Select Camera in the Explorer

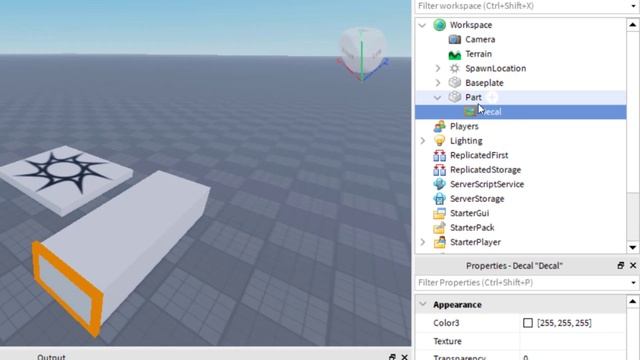[x=480, y=40]
